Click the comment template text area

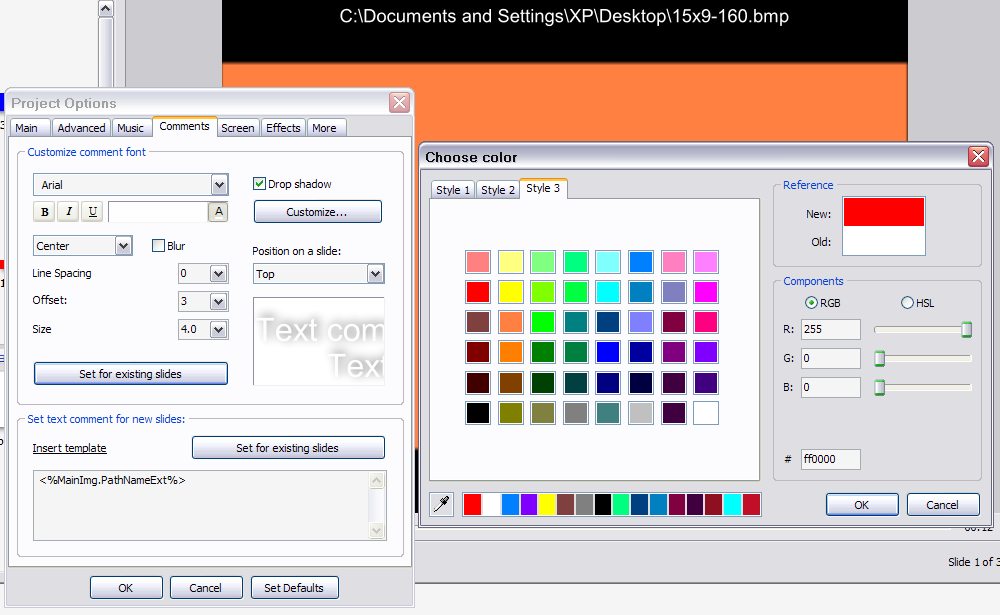pyautogui.click(x=202, y=505)
